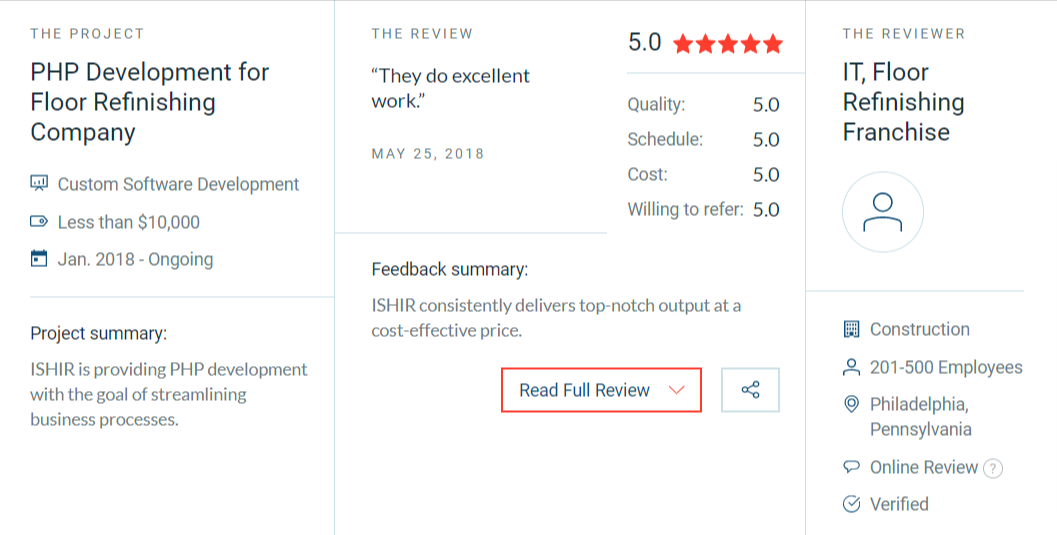
Task: Click the Online Review speech bubble icon
Action: (852, 467)
